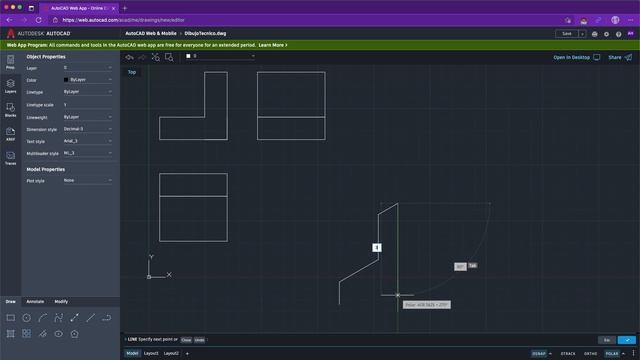This screenshot has height=360, width=640.
Task: Open the Dimension style dropdown
Action: click(x=88, y=129)
